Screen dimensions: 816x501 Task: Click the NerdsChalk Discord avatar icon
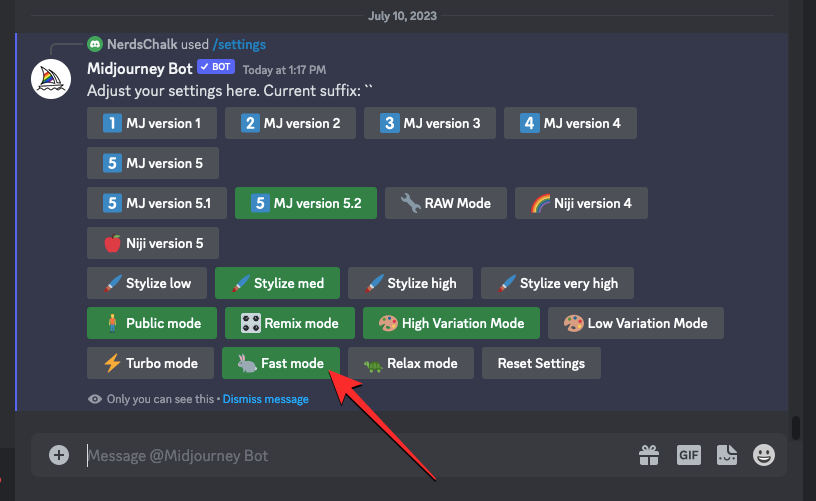click(95, 44)
